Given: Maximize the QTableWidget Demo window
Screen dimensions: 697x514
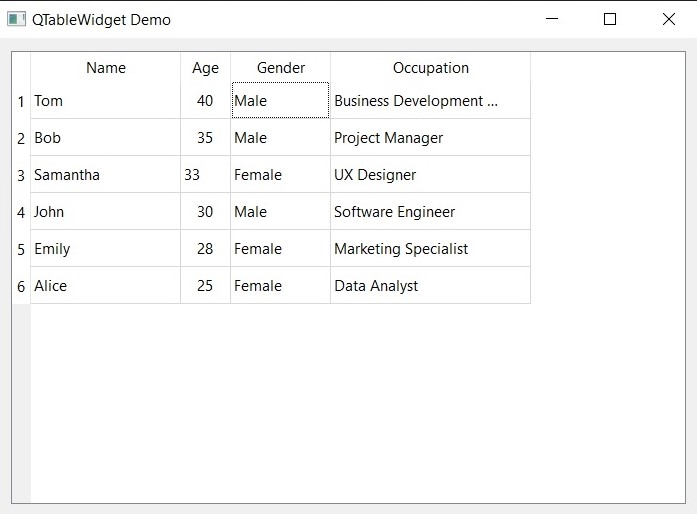Looking at the screenshot, I should [610, 19].
